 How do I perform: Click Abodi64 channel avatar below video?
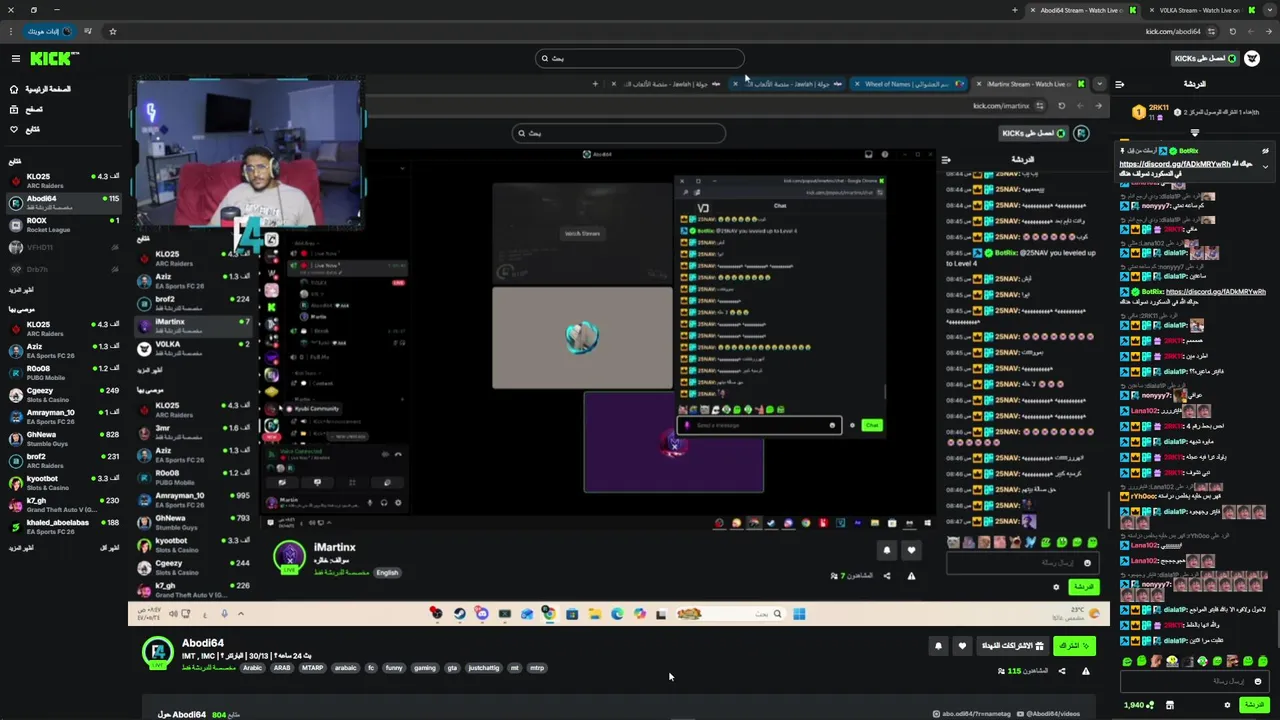(x=157, y=652)
